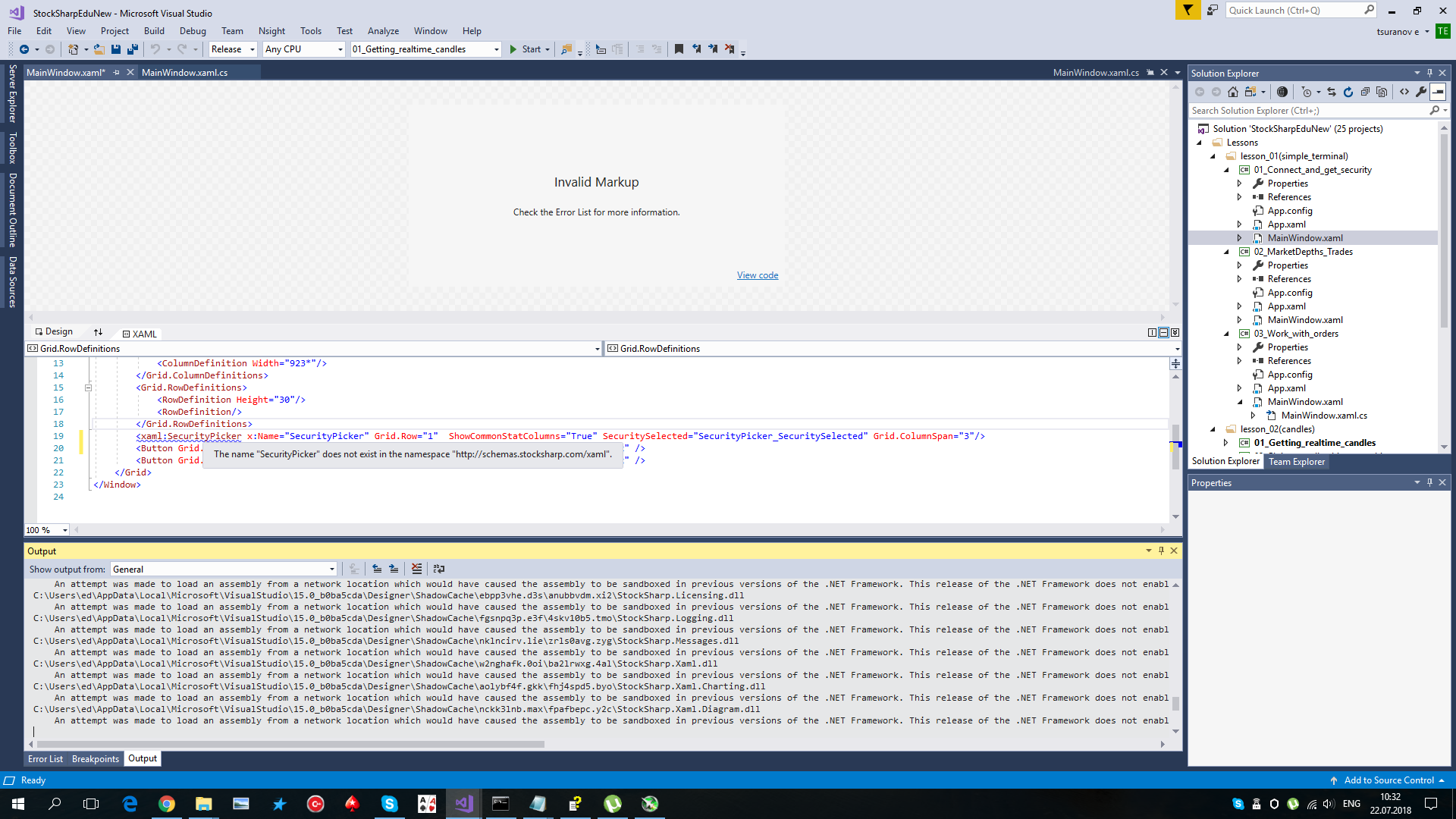Image resolution: width=1456 pixels, height=819 pixels.
Task: Collapse All in Solution Explorer
Action: tap(1365, 92)
